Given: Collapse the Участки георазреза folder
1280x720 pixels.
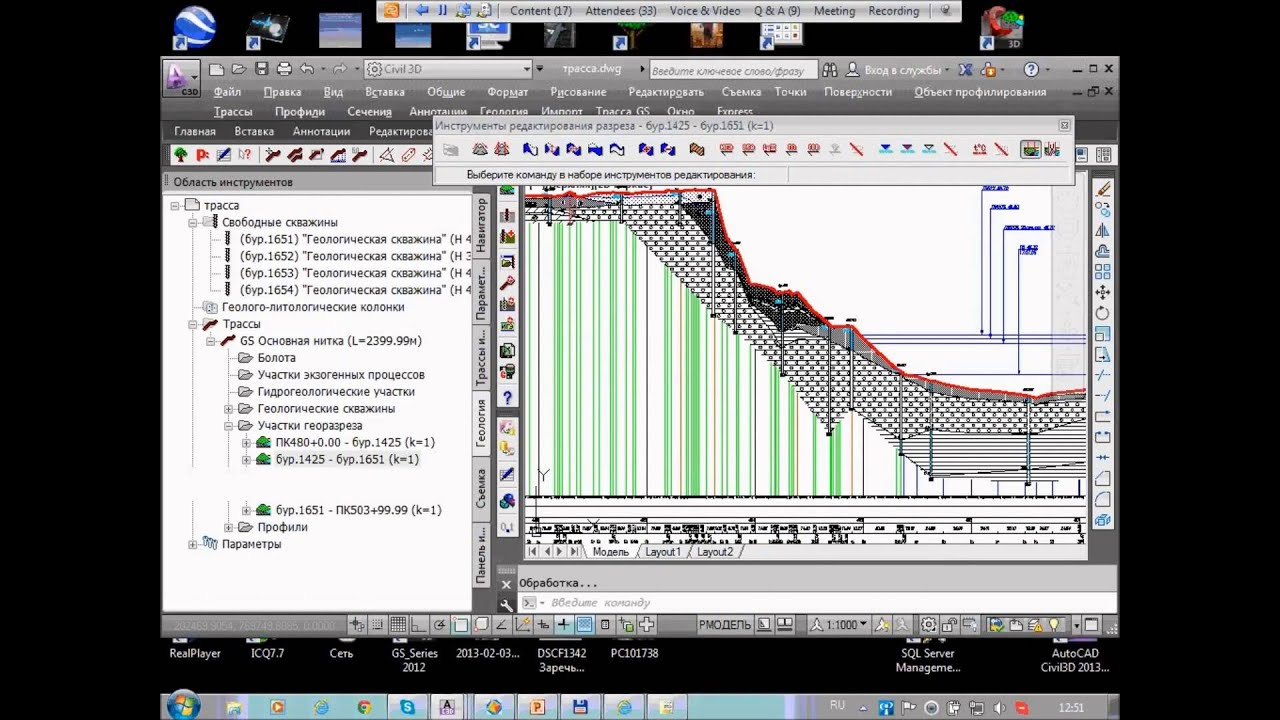Looking at the screenshot, I should (x=229, y=426).
